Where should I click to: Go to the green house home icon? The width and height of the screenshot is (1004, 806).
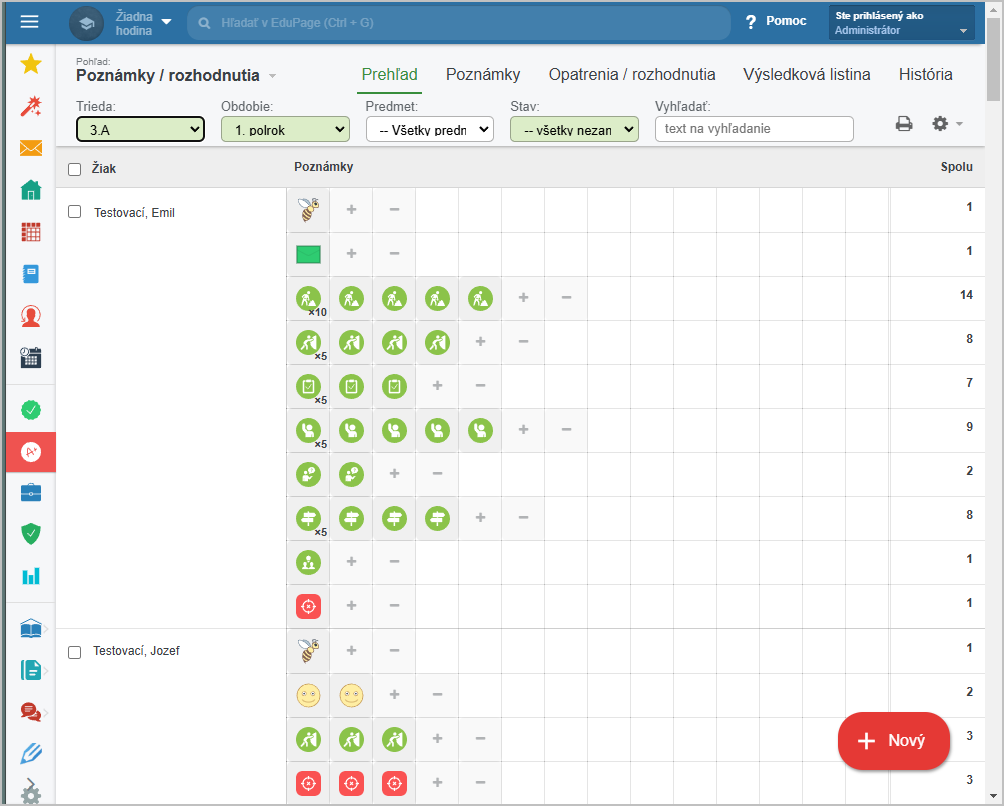pyautogui.click(x=31, y=190)
